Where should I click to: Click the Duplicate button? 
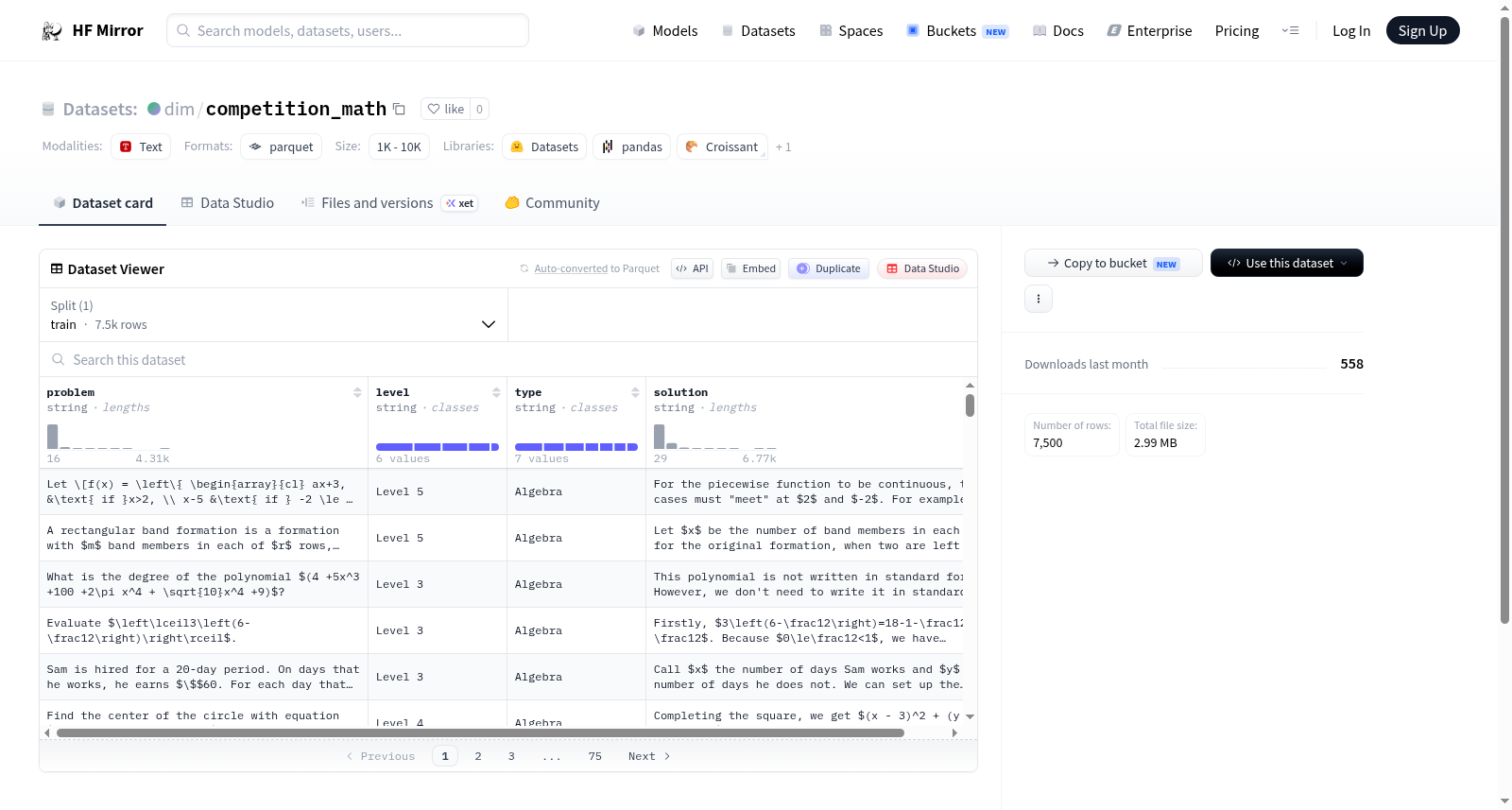[x=829, y=268]
